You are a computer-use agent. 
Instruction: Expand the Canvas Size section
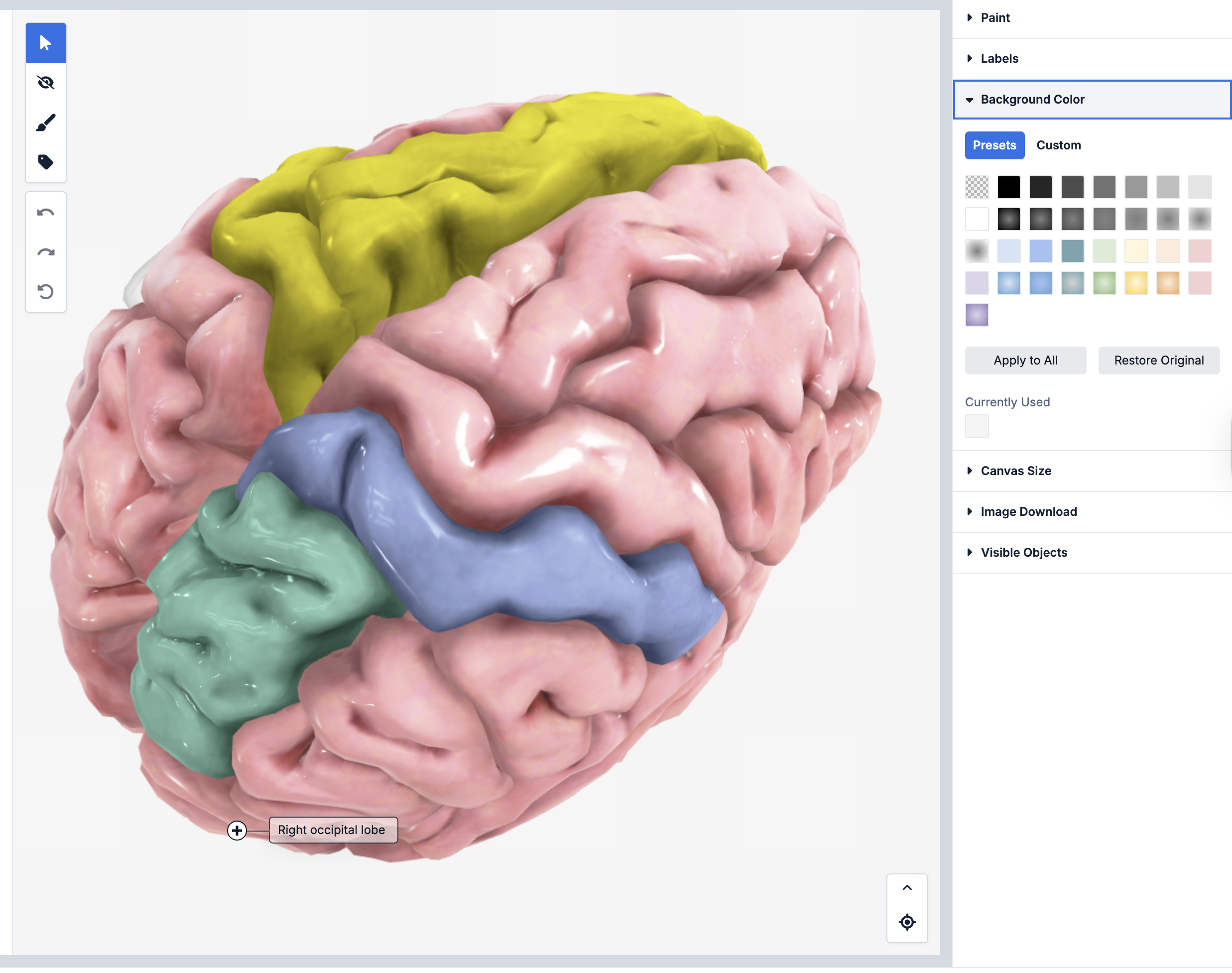[1092, 471]
